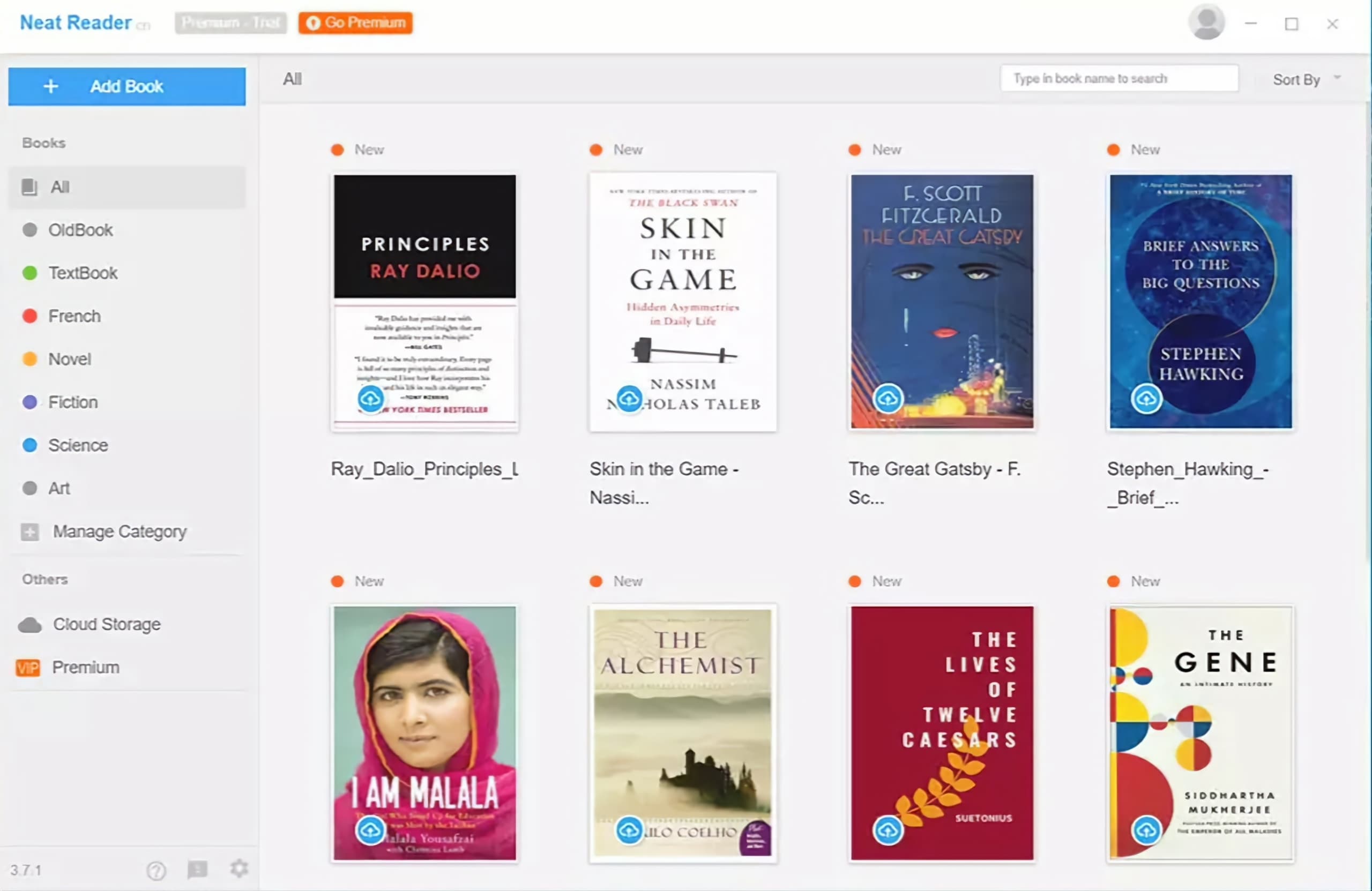
Task: Click the red French color dot
Action: (x=30, y=316)
